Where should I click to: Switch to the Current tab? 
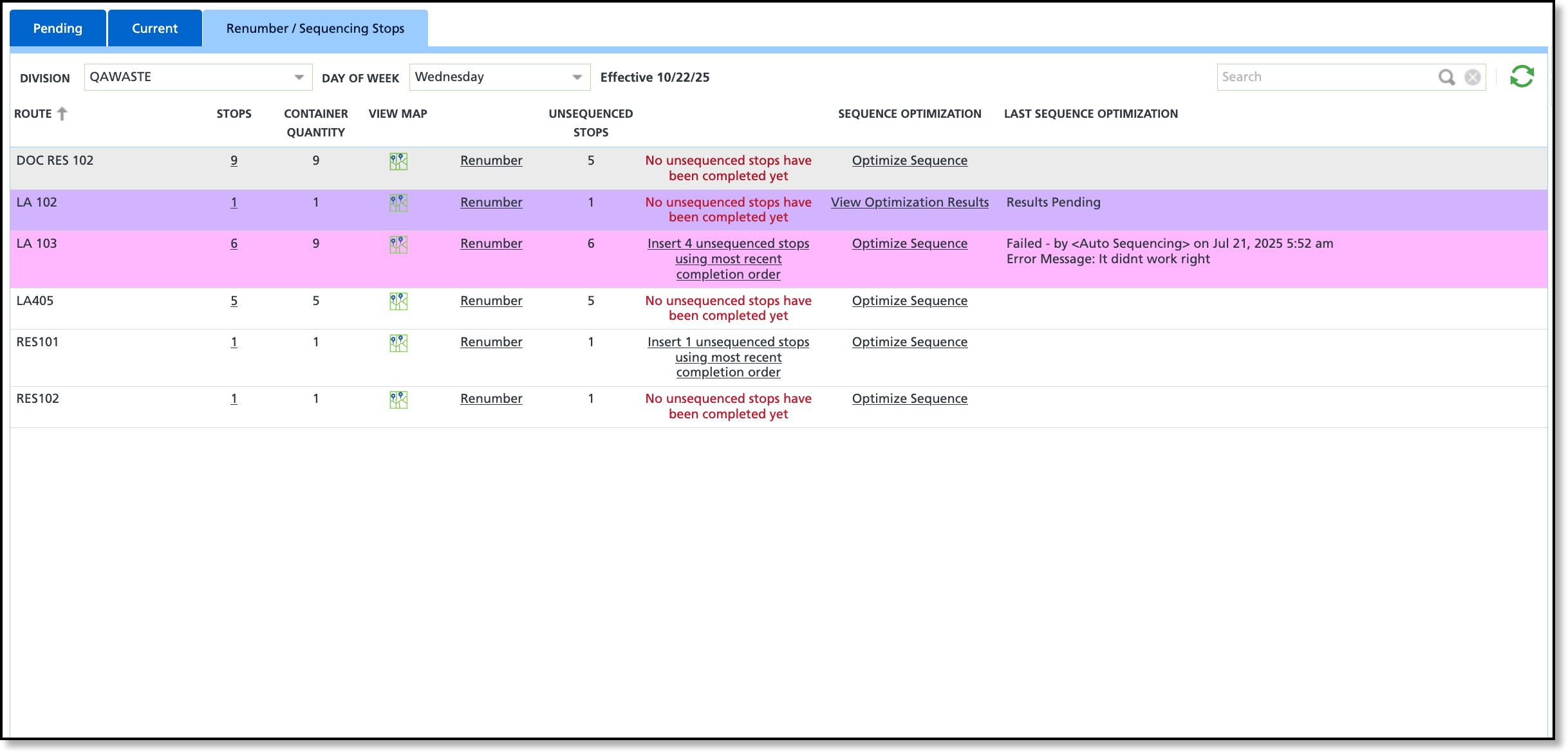(x=154, y=28)
